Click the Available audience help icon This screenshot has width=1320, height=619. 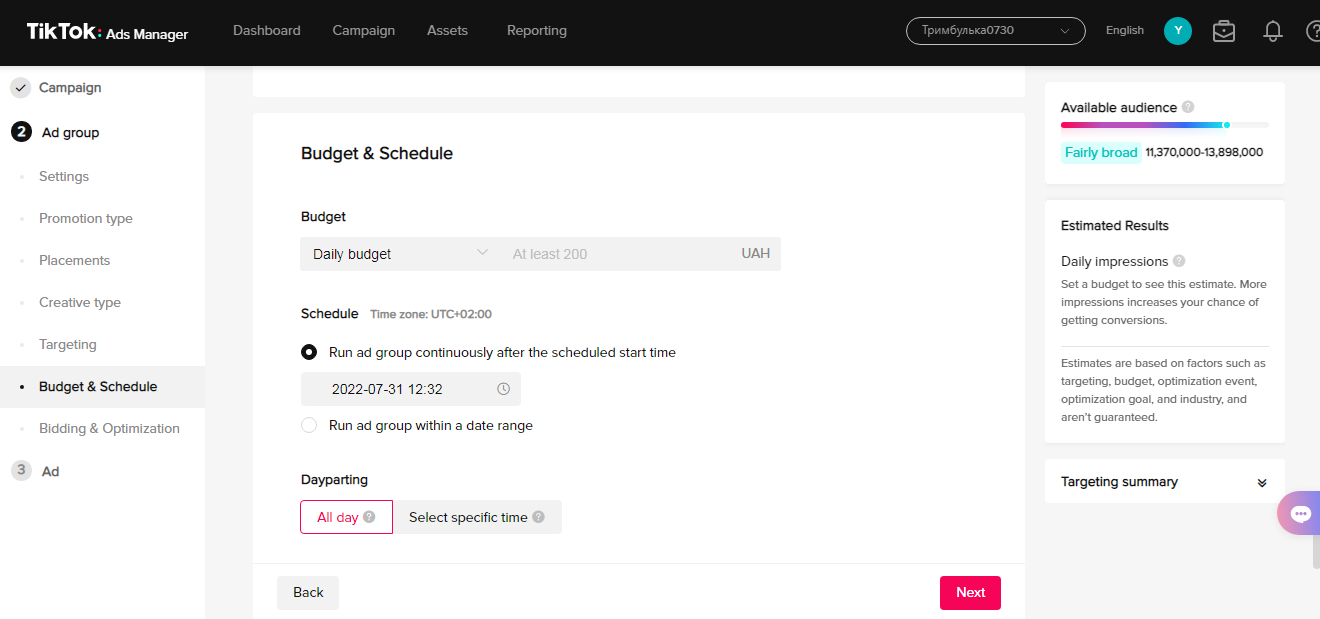1188,107
